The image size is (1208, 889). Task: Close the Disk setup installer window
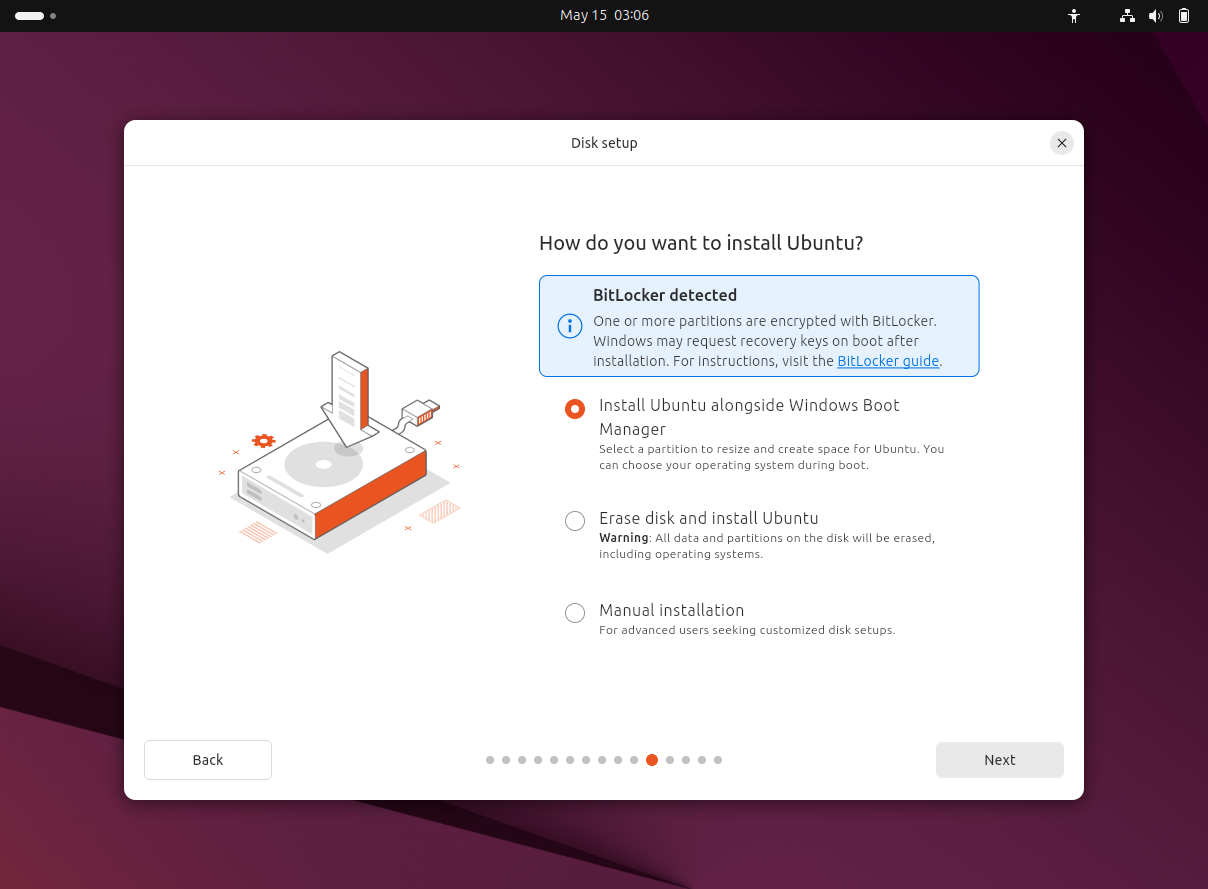(1062, 143)
